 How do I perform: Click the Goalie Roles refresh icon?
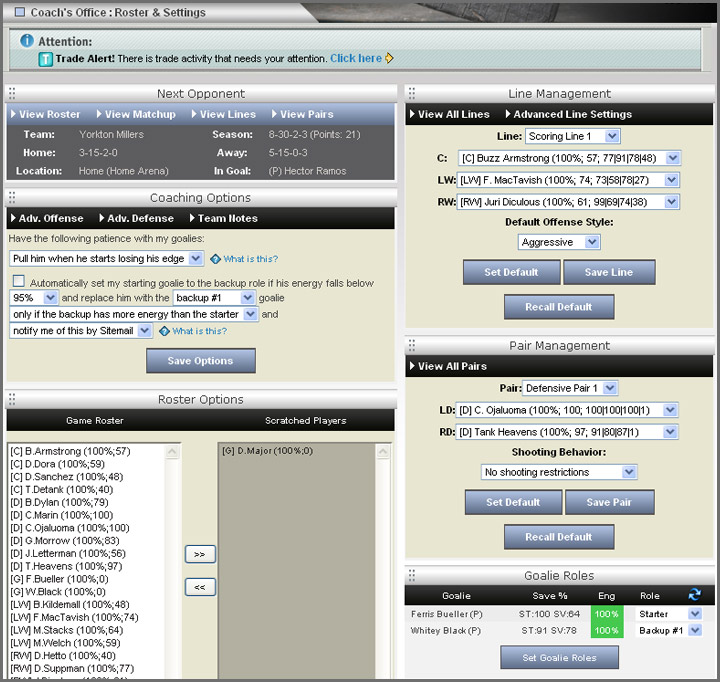coord(695,594)
